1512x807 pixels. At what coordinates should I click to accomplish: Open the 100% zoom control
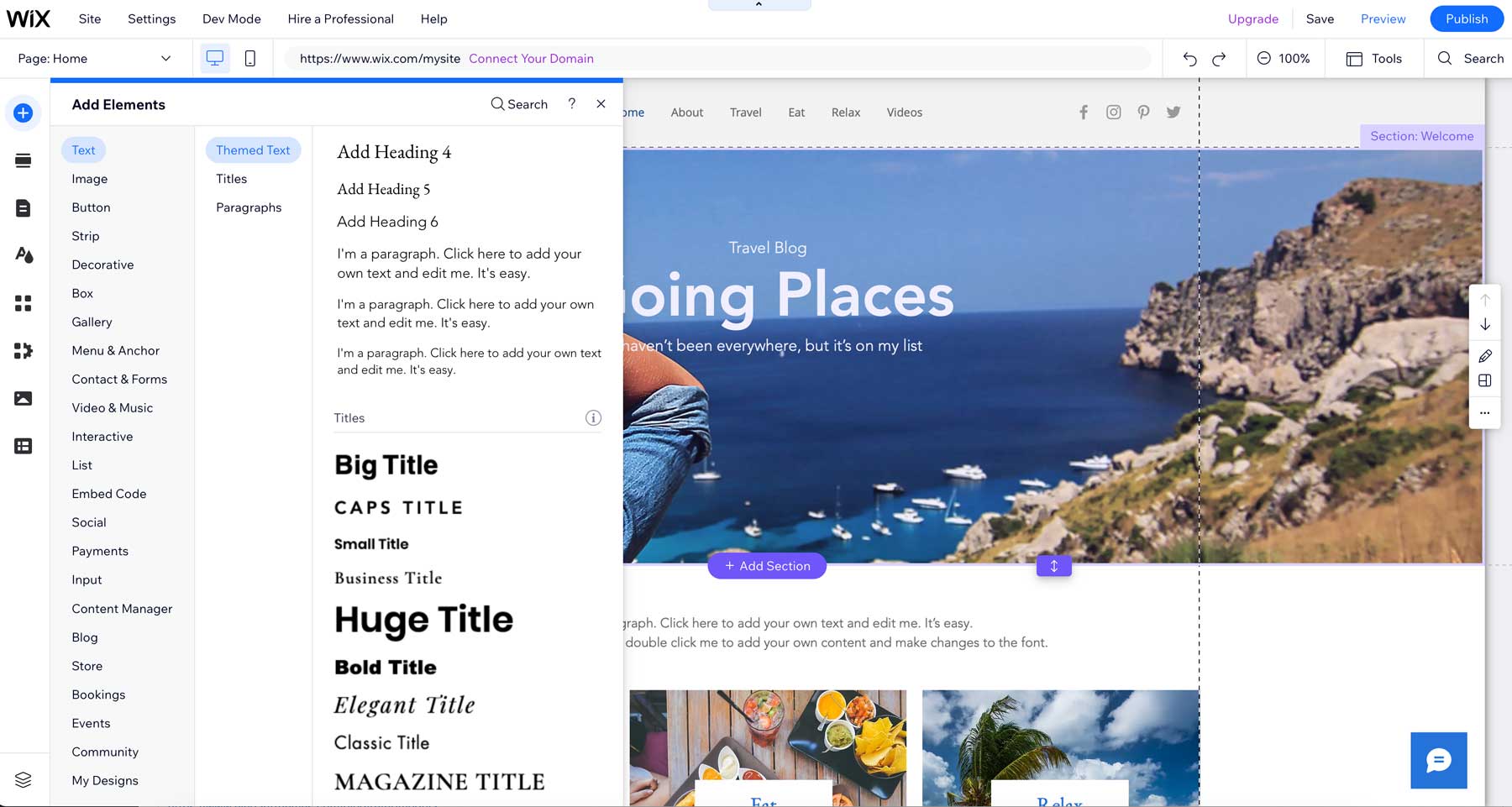pos(1284,59)
